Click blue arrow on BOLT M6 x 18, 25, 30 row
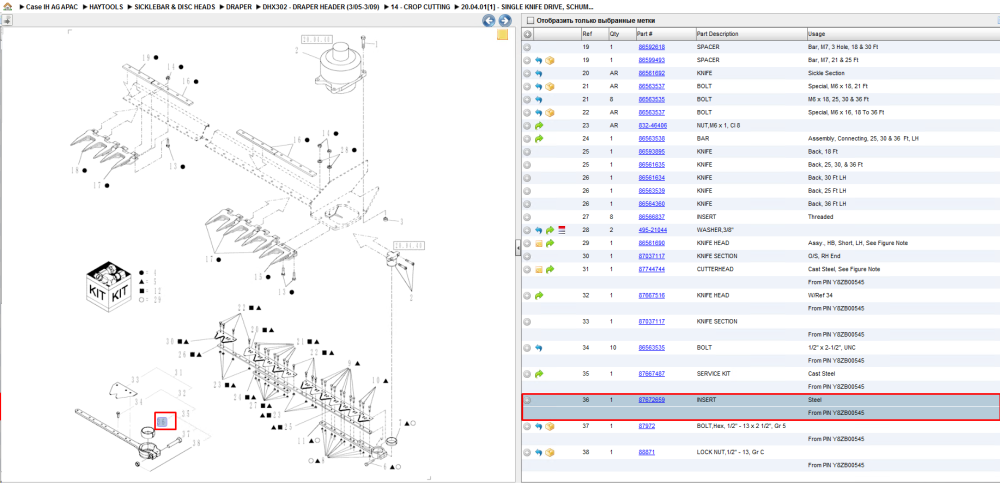This screenshot has height=483, width=1000. [x=539, y=100]
